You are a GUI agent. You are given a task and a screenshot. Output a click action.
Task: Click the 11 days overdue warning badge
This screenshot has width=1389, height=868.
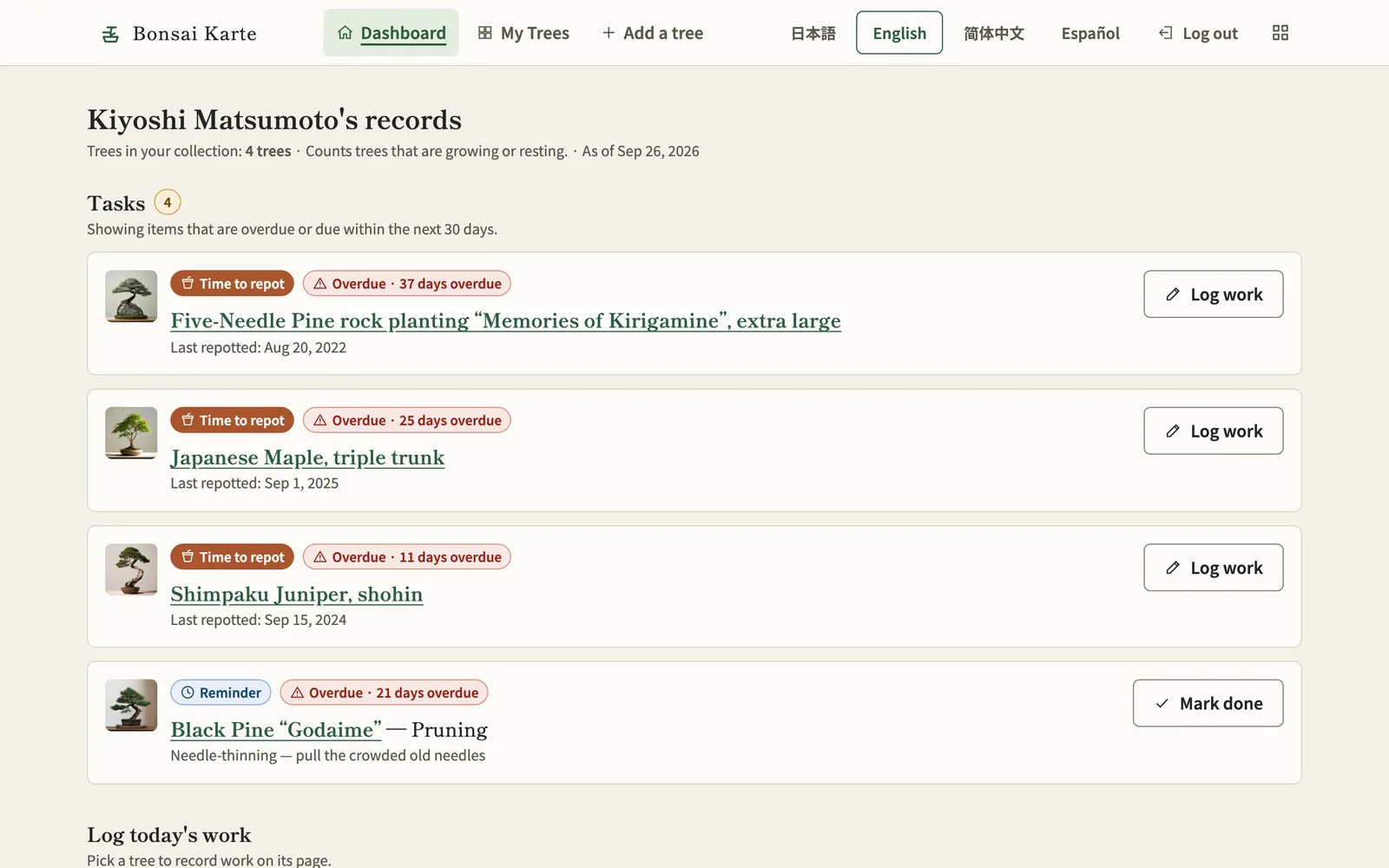point(407,557)
